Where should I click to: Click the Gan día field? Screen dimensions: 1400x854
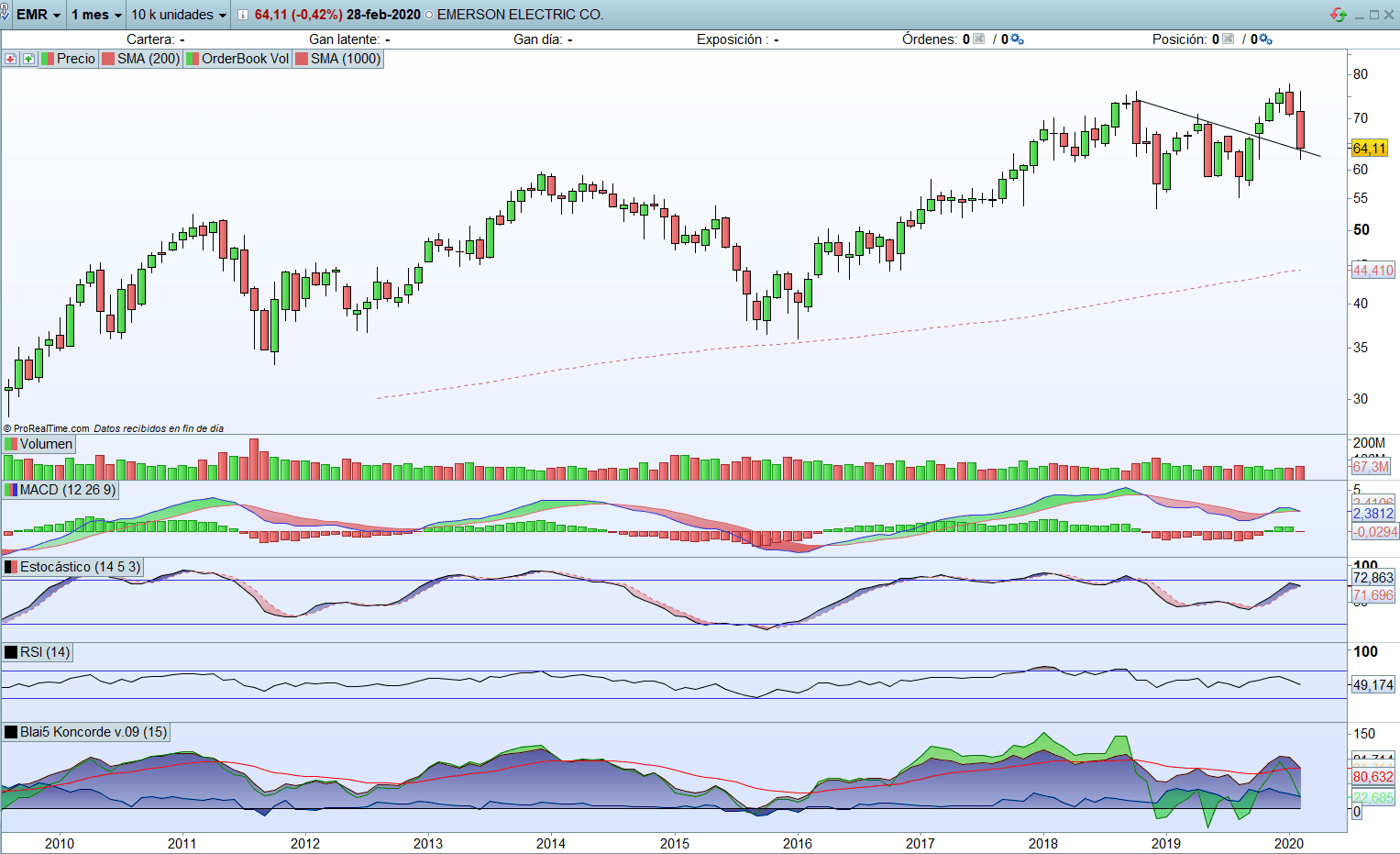pyautogui.click(x=543, y=39)
